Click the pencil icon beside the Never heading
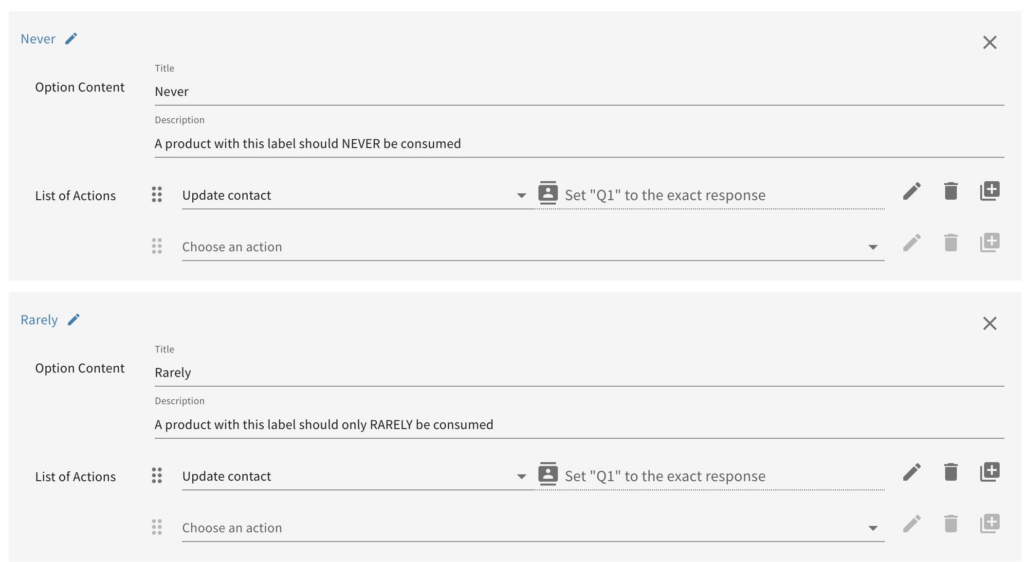 click(71, 39)
